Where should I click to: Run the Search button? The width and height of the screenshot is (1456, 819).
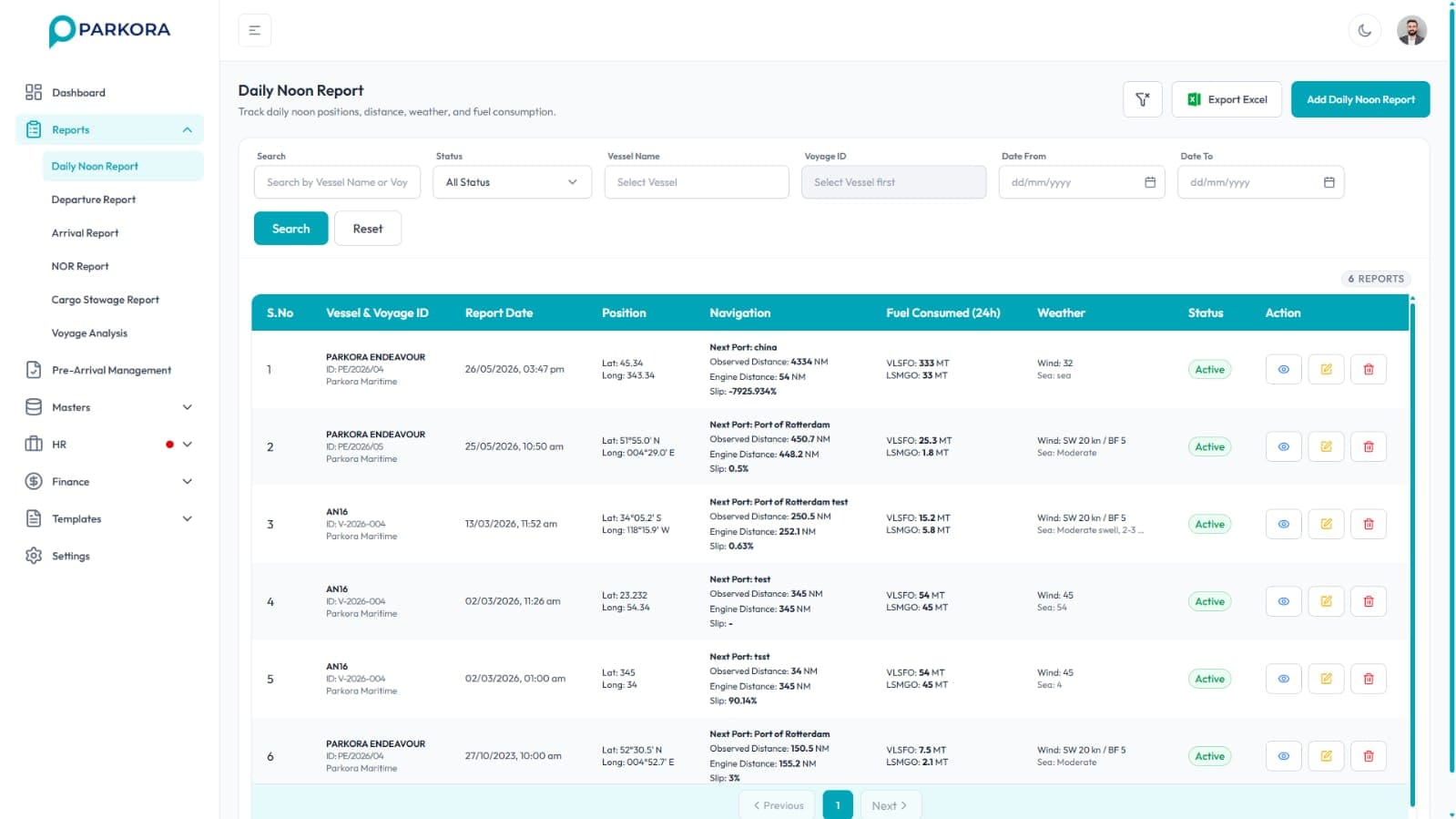(290, 229)
